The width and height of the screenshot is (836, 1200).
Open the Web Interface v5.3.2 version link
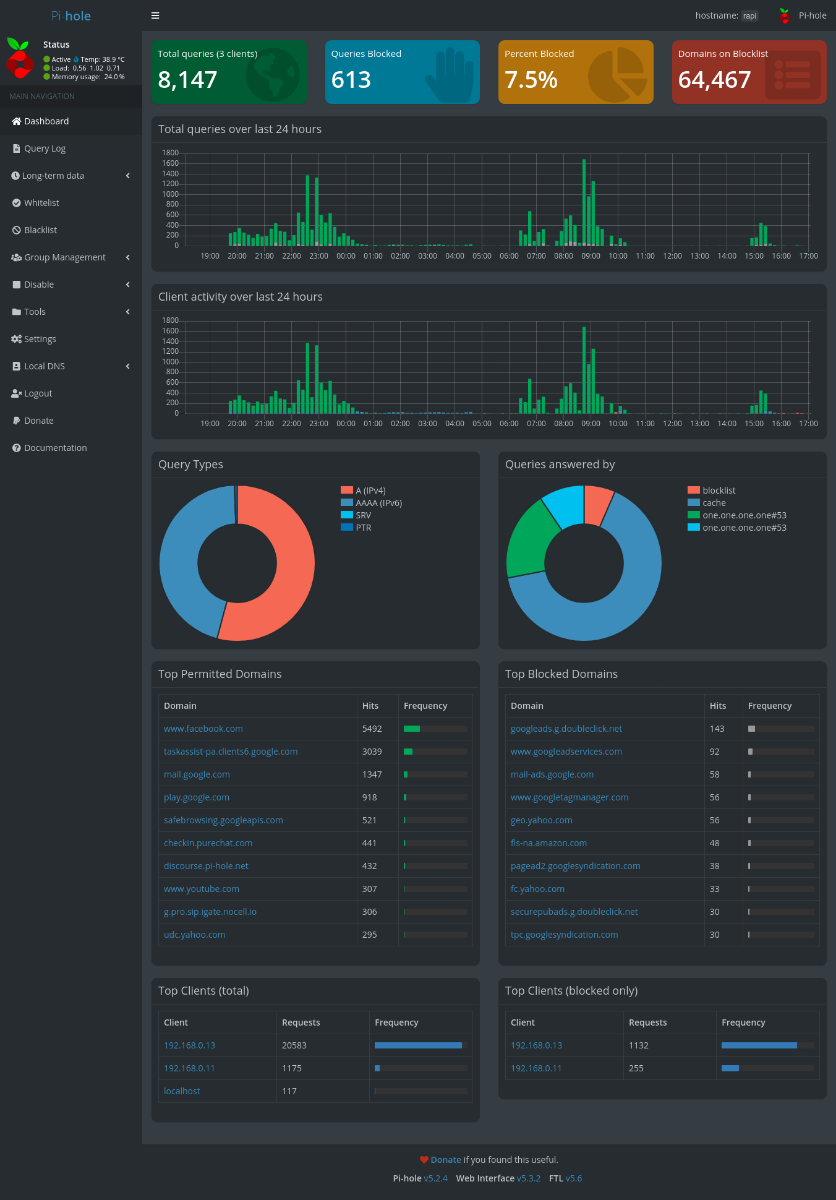pos(528,1179)
